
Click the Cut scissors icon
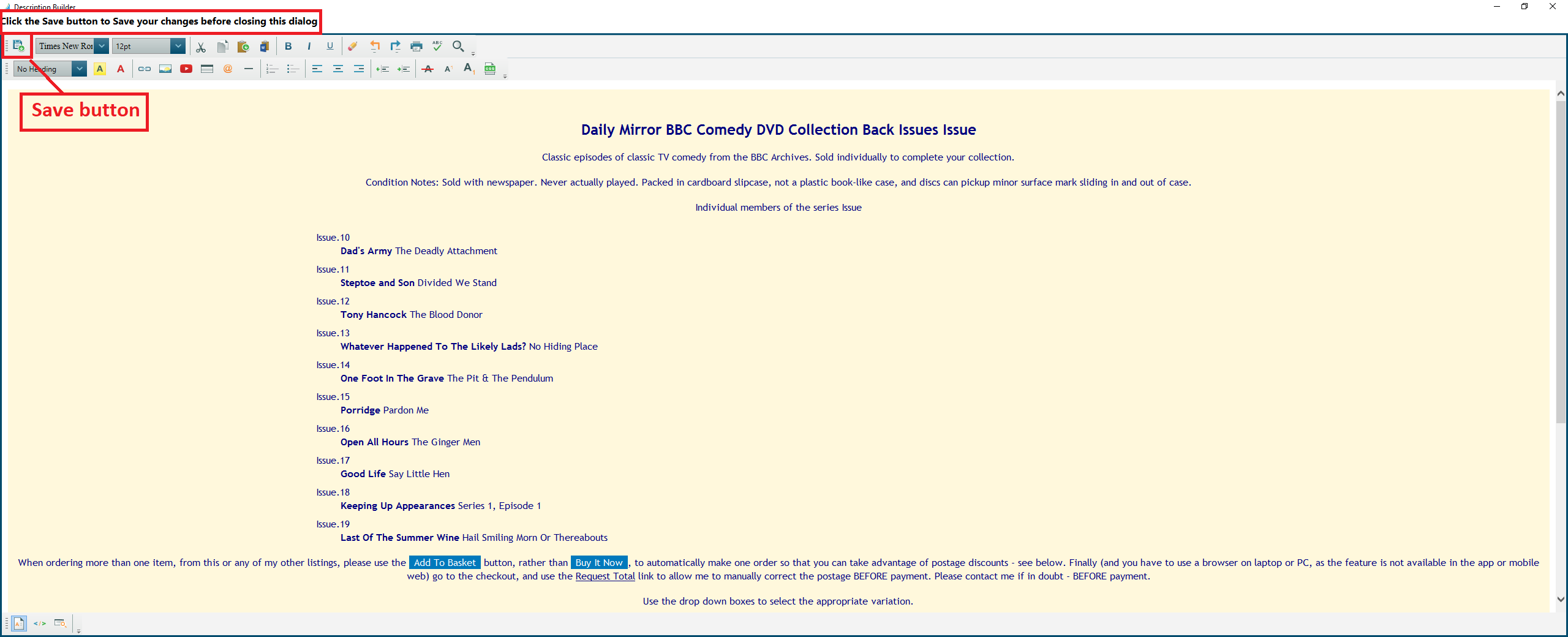click(x=201, y=47)
